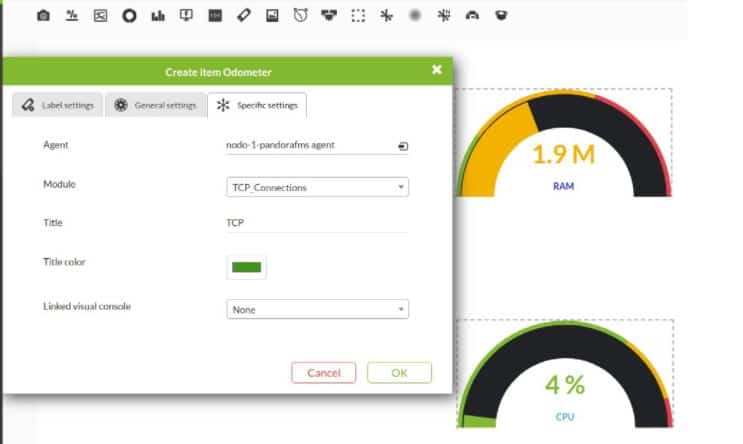This screenshot has height=444, width=743.
Task: Click the RAM label link
Action: [563, 186]
